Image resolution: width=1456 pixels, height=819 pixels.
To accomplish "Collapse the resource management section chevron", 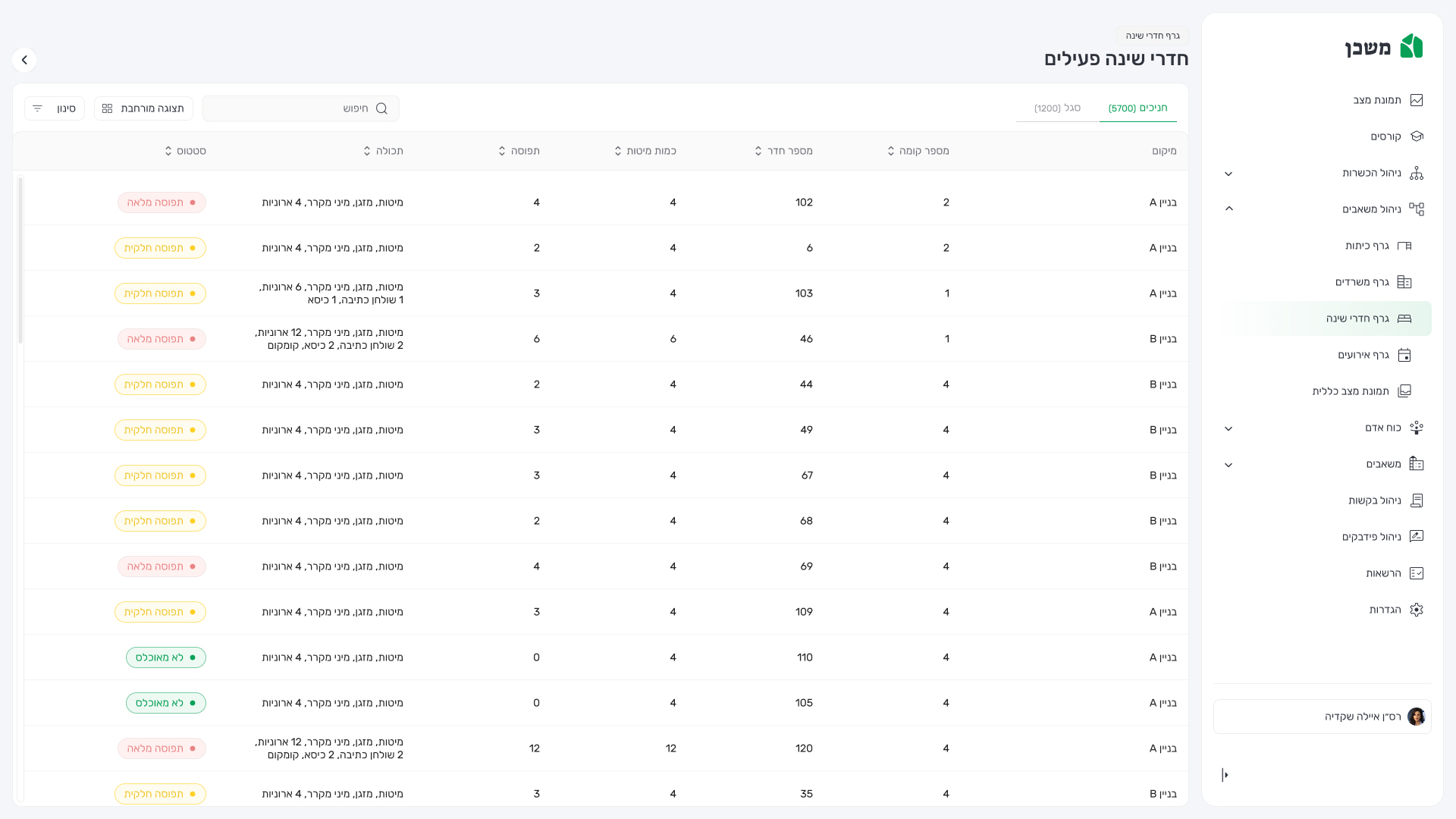I will (x=1228, y=209).
